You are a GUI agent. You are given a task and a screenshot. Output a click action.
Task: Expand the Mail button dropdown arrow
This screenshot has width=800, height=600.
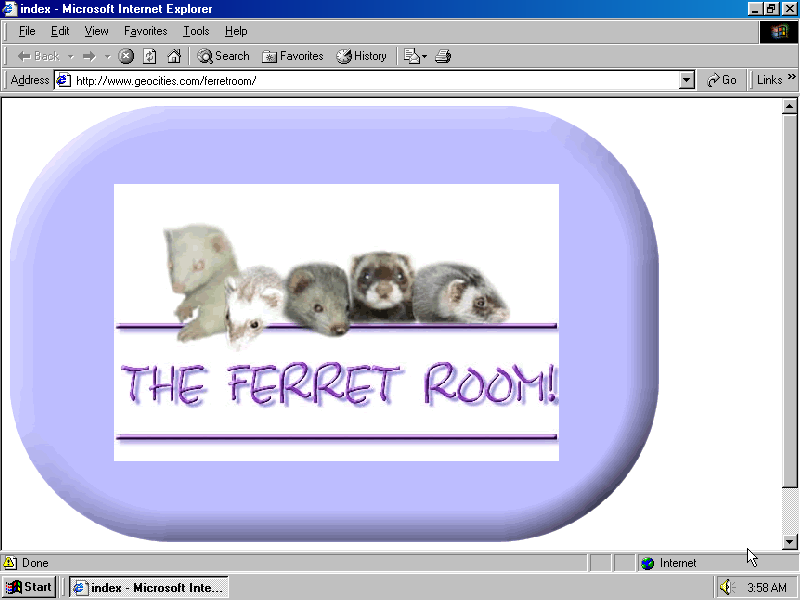pyautogui.click(x=424, y=57)
